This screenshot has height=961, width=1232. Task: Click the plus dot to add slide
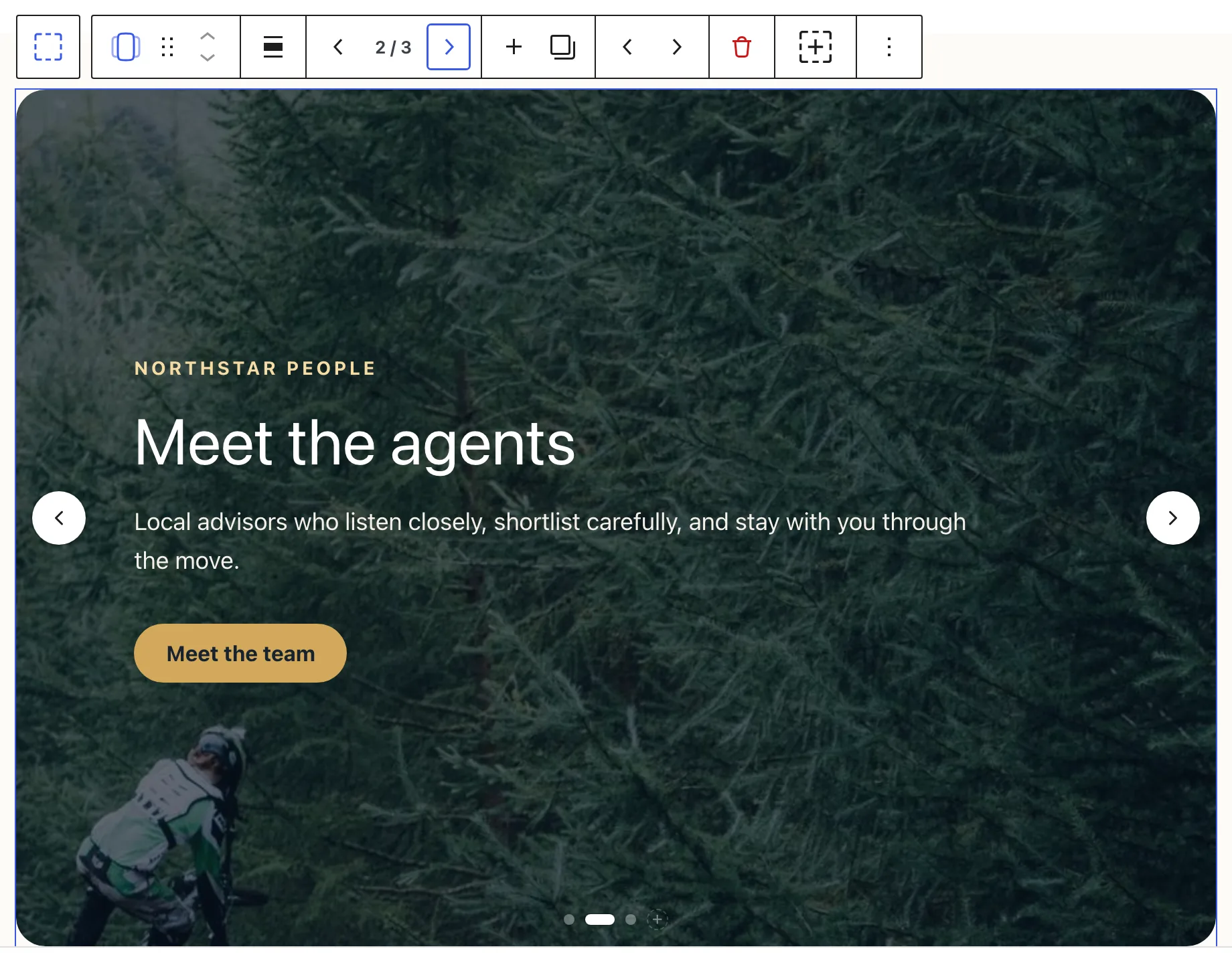coord(658,920)
